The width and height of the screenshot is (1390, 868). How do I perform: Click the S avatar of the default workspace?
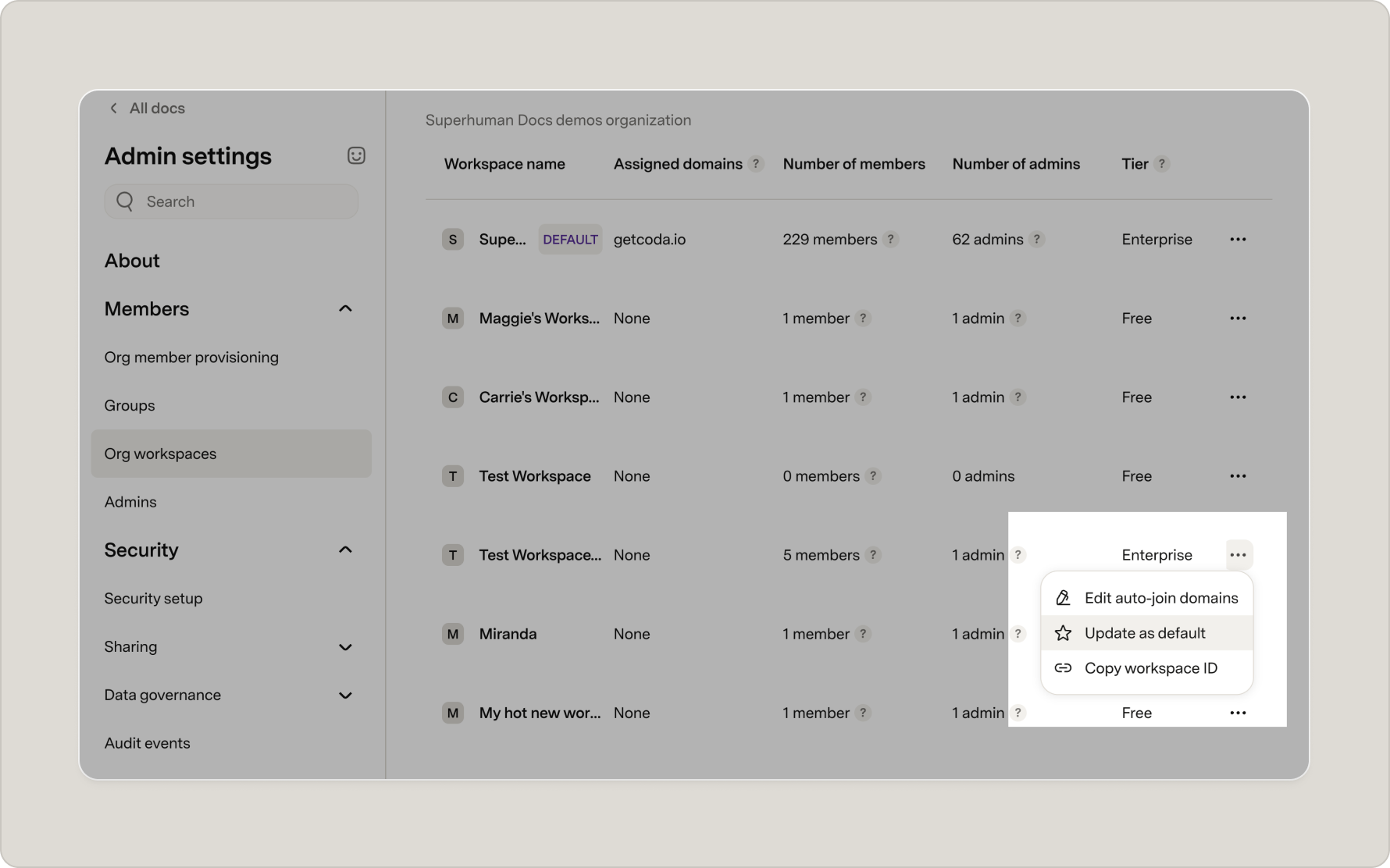pyautogui.click(x=453, y=240)
